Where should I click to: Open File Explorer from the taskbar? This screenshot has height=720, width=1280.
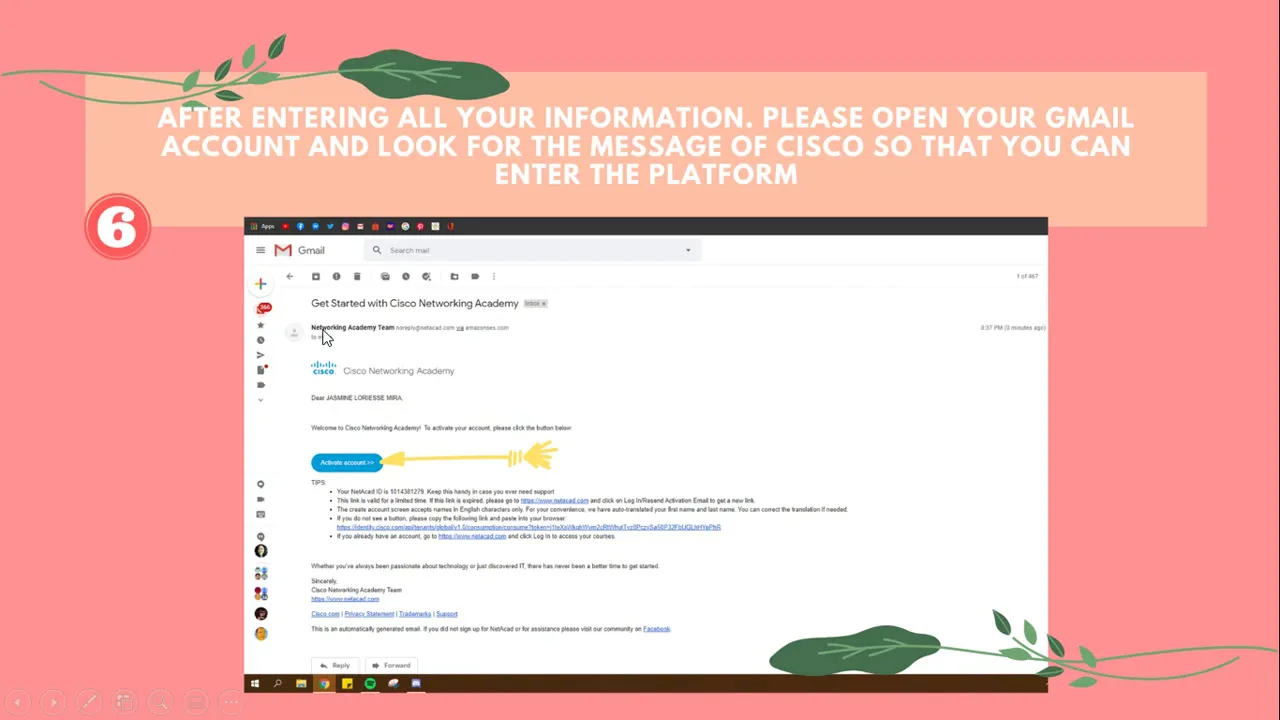[x=301, y=684]
